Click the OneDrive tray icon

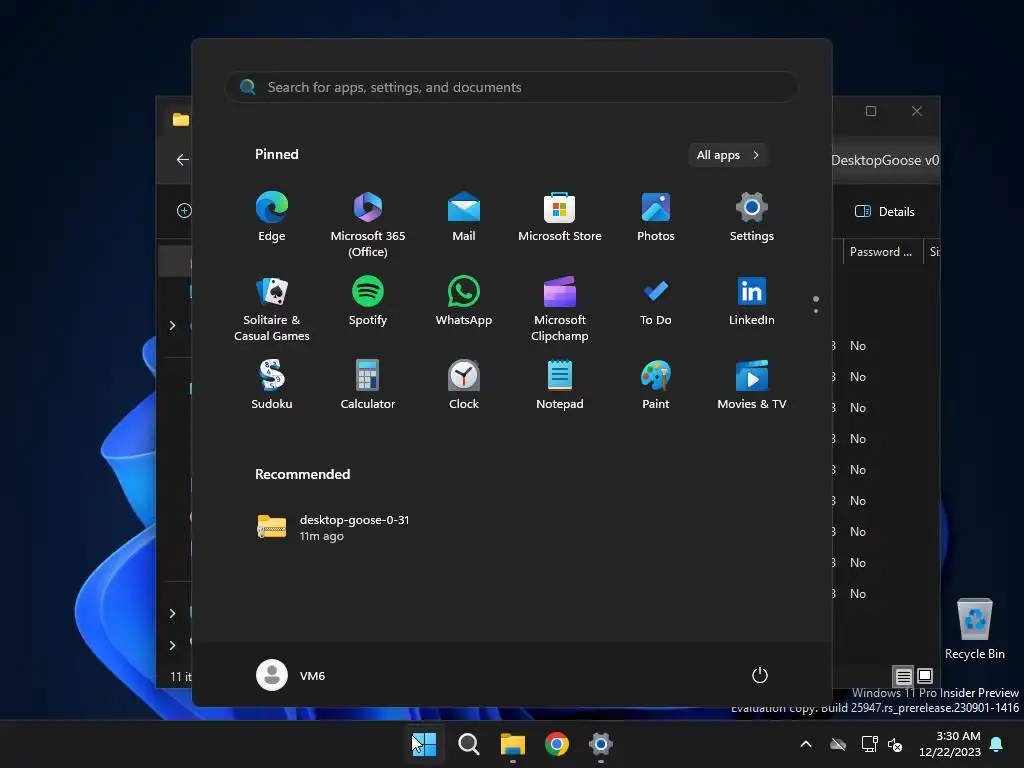838,744
